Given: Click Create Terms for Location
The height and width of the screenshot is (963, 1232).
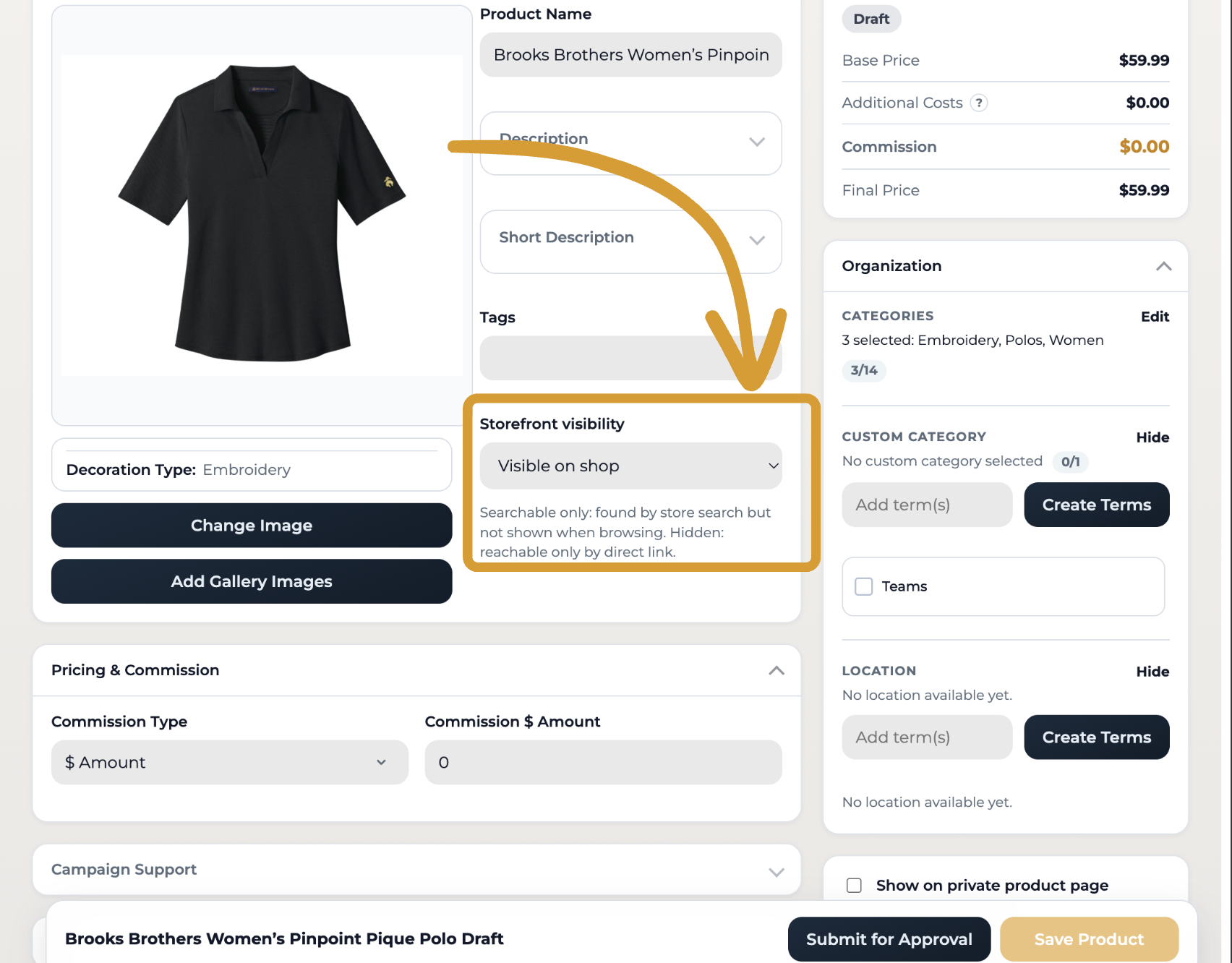Looking at the screenshot, I should click(1097, 737).
